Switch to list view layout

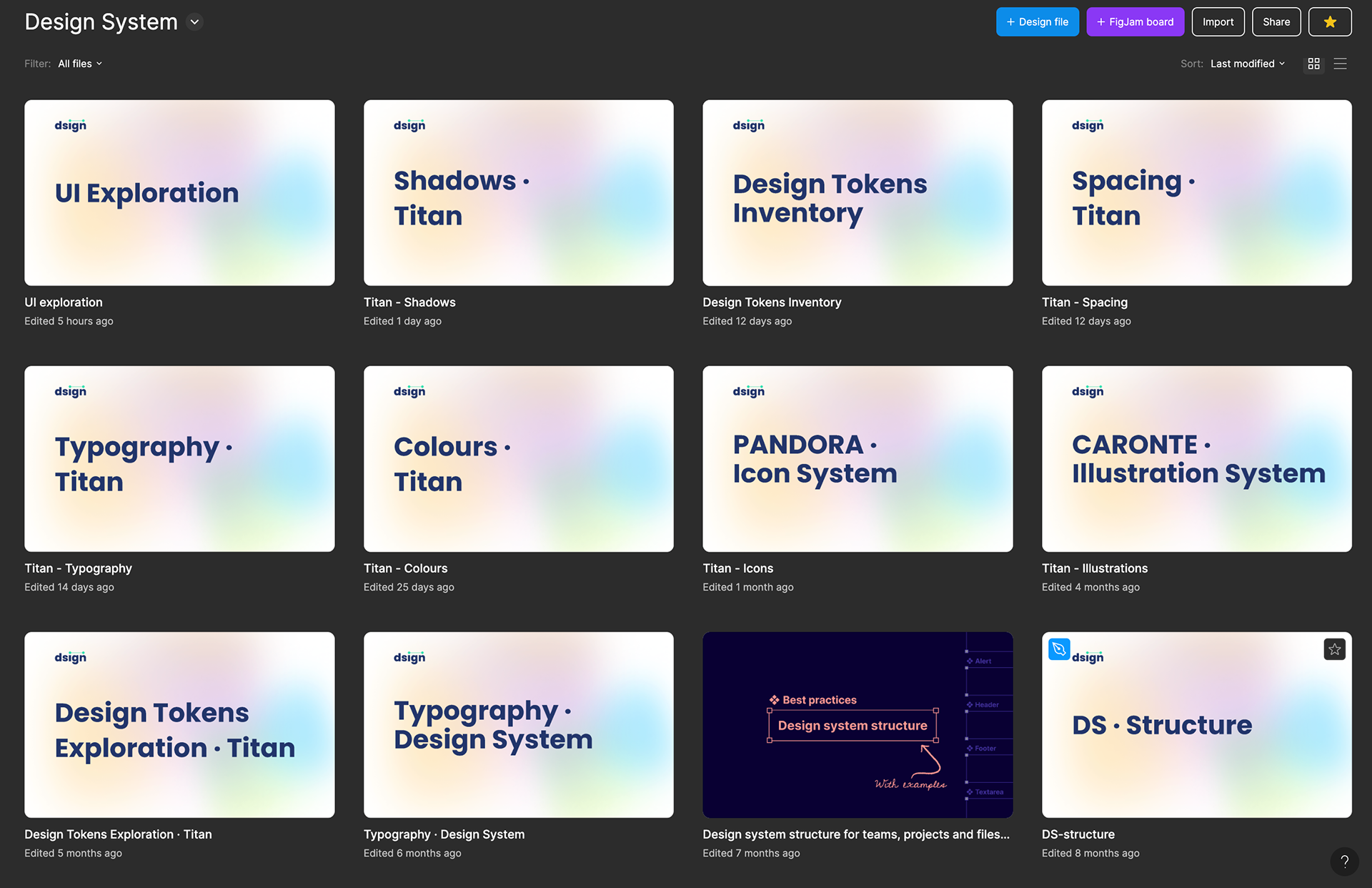pyautogui.click(x=1340, y=64)
